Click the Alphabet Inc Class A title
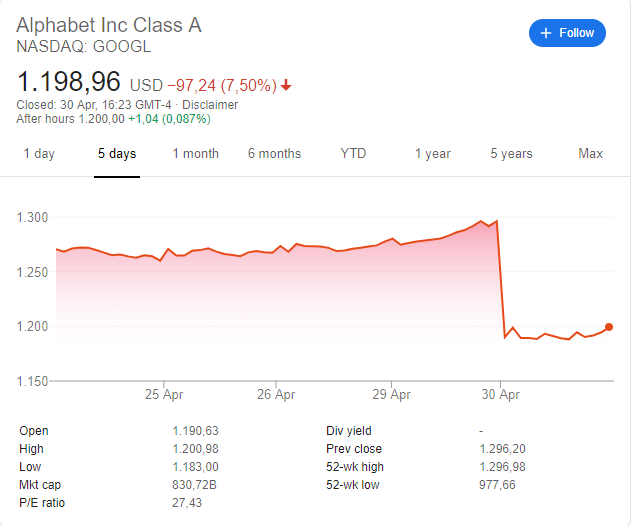 pos(109,25)
